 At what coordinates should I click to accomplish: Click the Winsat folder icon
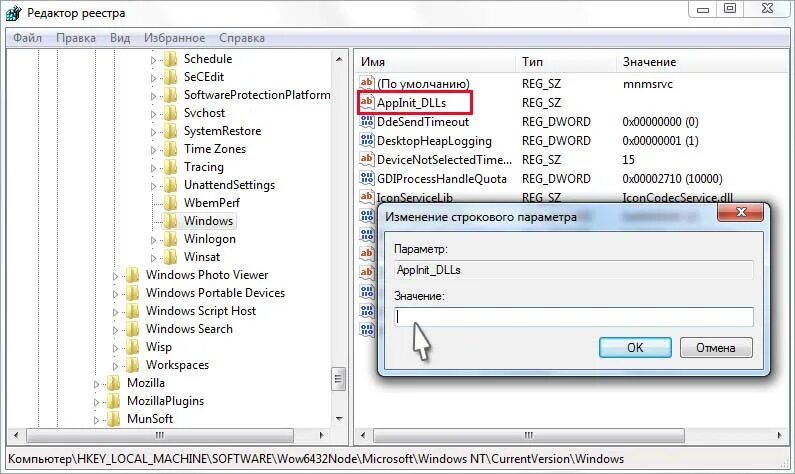coord(171,257)
